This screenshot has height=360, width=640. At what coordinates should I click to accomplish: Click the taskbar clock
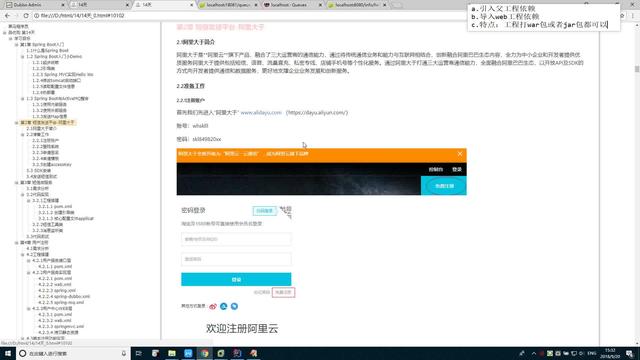point(610,353)
